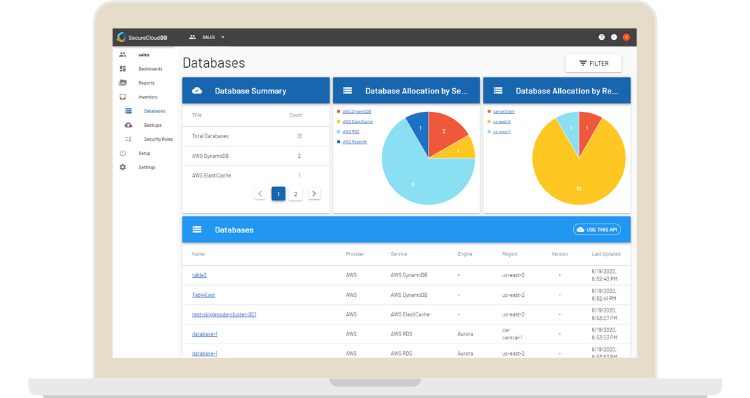Viewport: 750px width, 398px height.
Task: Open Backups in the sidebar menu
Action: point(153,125)
